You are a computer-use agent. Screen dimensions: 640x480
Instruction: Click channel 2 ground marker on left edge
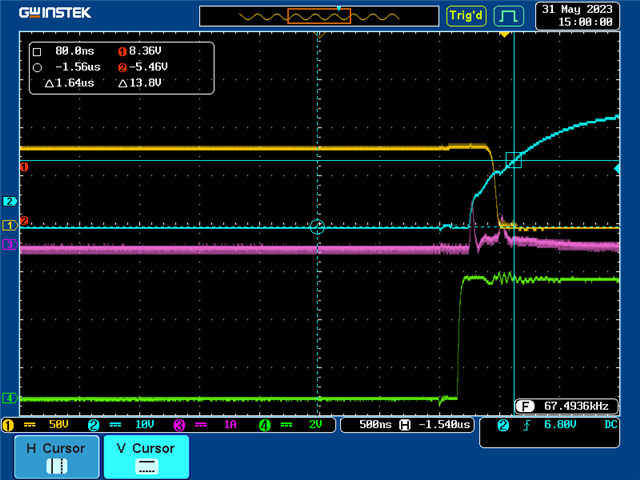click(10, 201)
